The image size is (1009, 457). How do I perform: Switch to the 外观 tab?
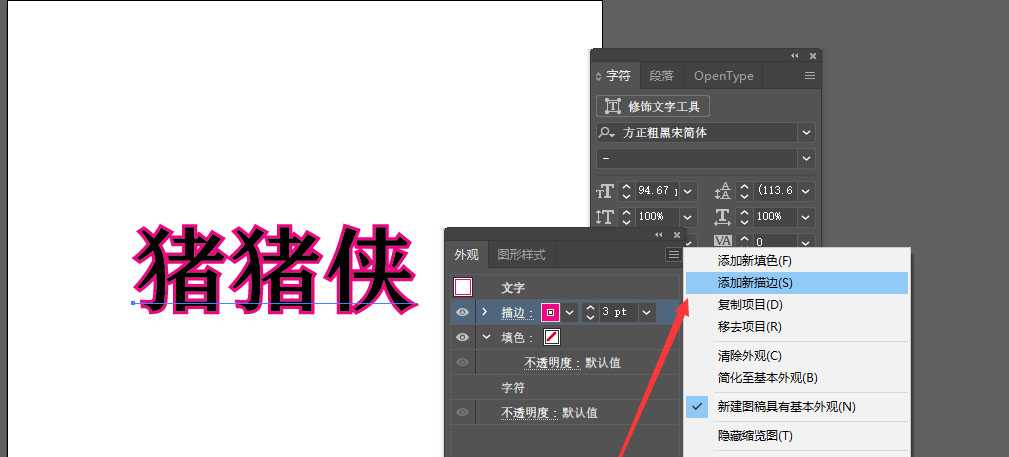pyautogui.click(x=467, y=255)
